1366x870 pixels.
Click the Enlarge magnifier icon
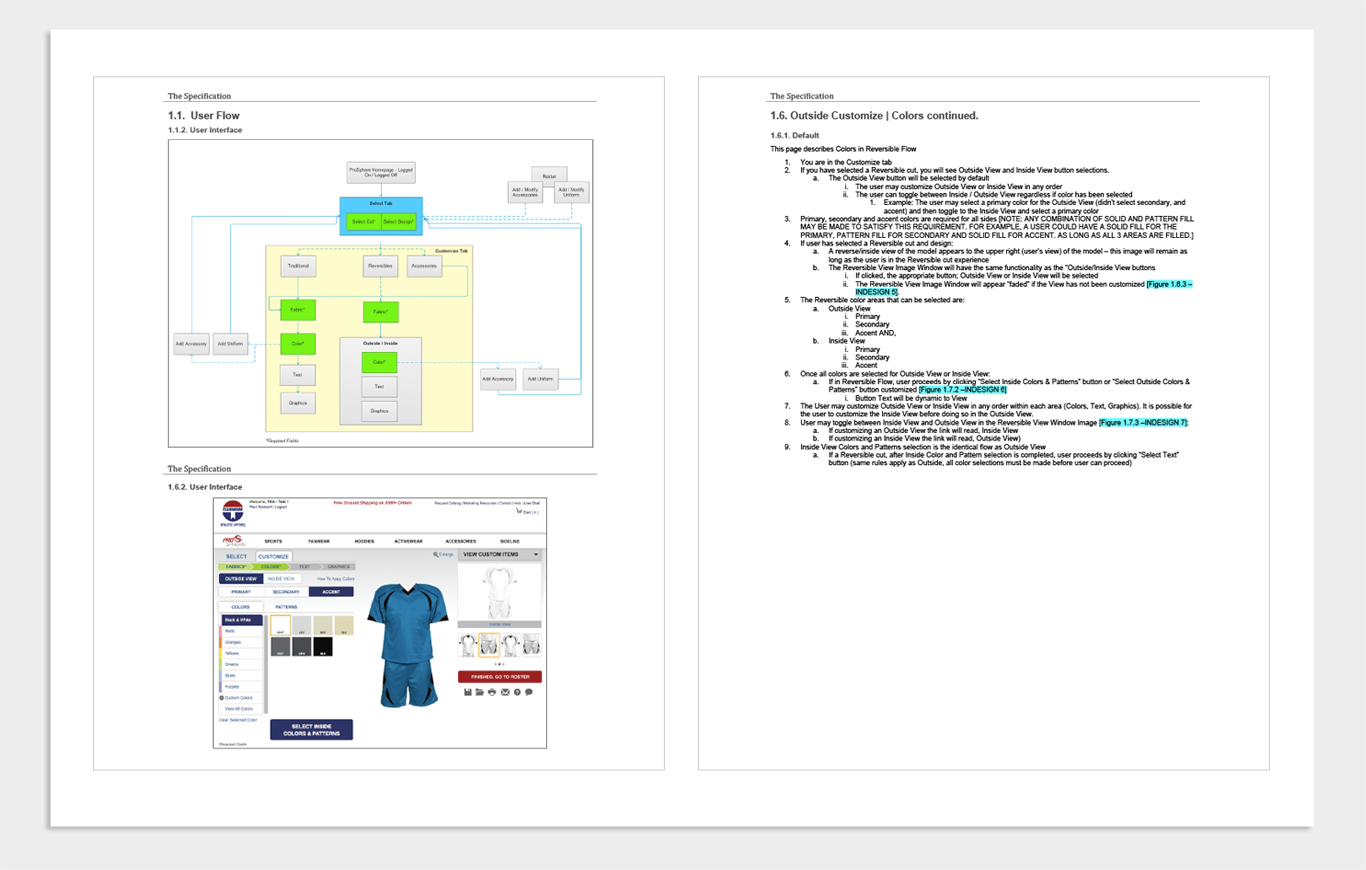(x=436, y=555)
